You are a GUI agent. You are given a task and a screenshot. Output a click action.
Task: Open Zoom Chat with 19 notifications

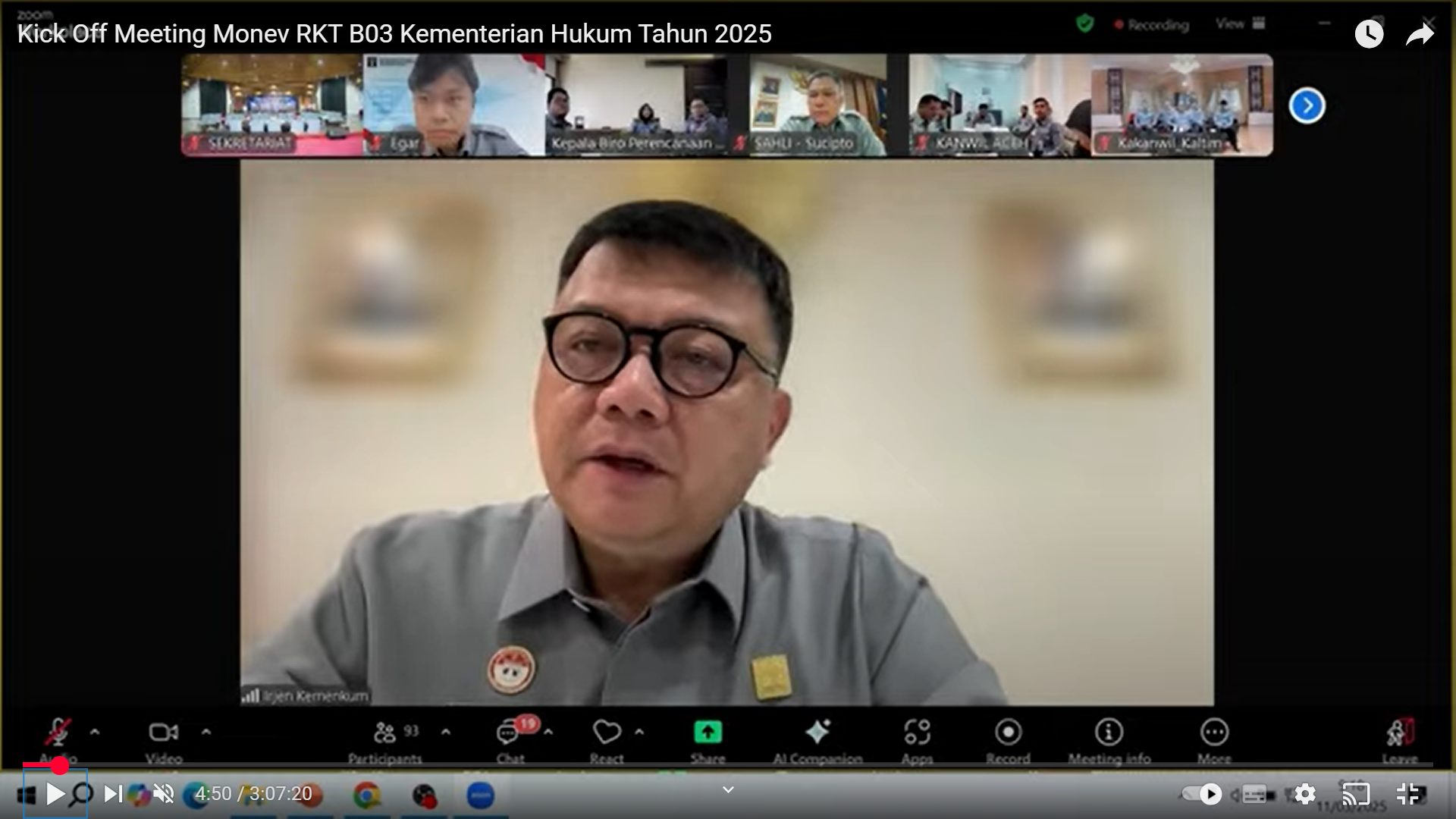tap(509, 733)
